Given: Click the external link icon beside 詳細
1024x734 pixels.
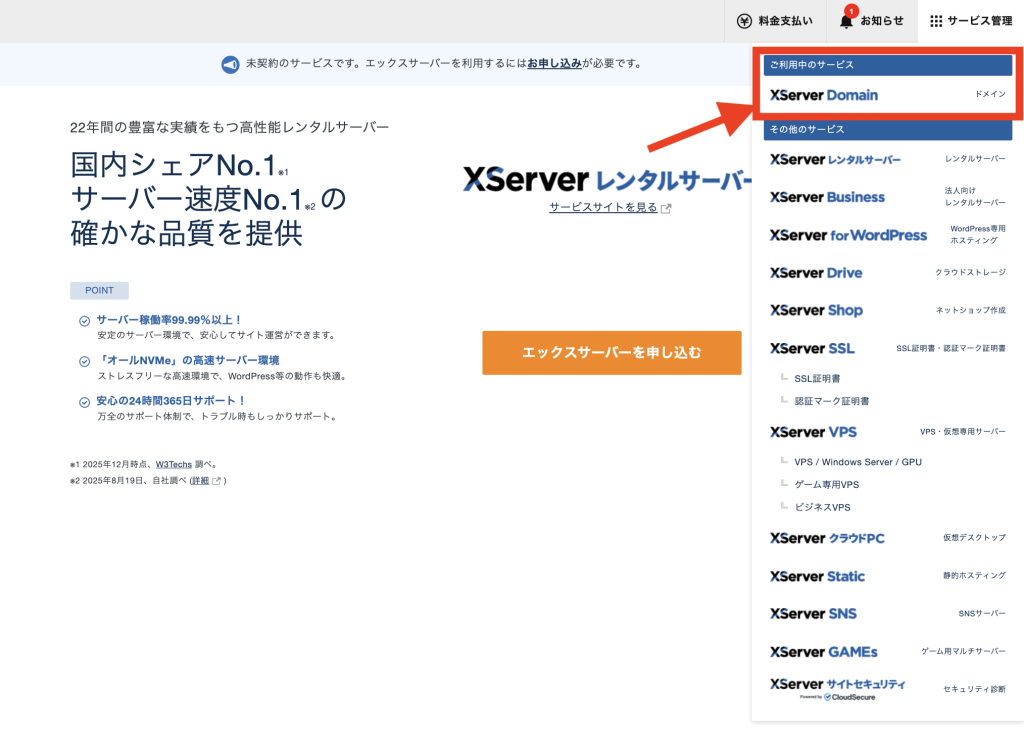Looking at the screenshot, I should pos(216,481).
